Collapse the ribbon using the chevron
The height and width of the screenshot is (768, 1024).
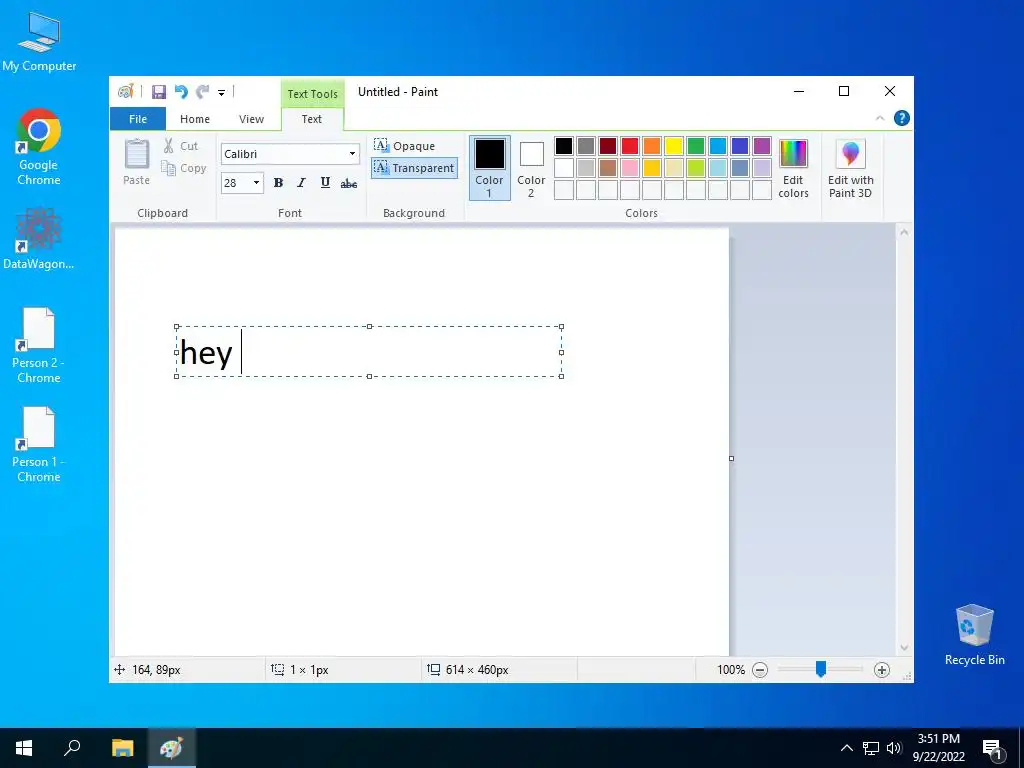[x=880, y=118]
